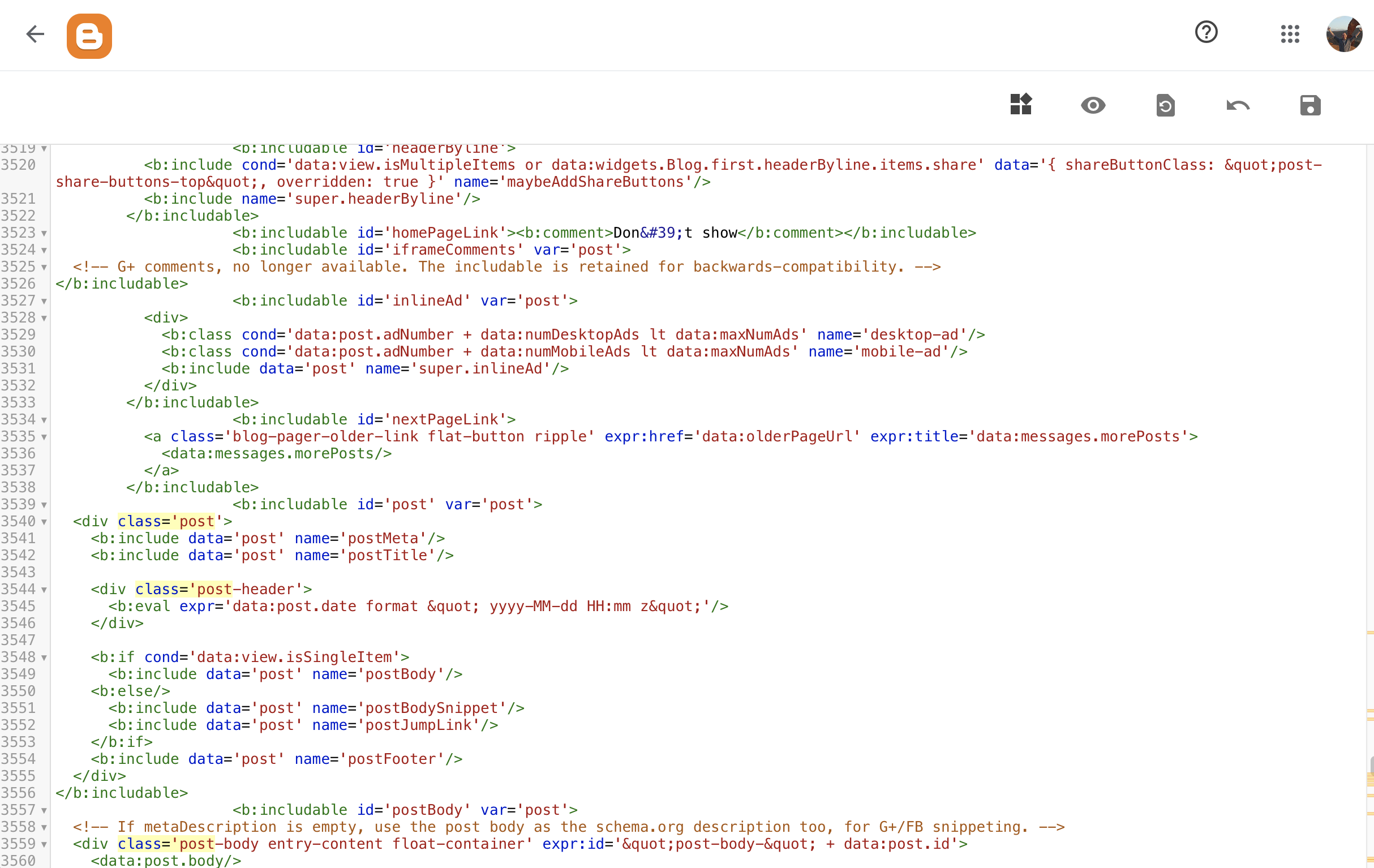This screenshot has width=1374, height=868.
Task: Collapse code fold at line 3527
Action: coord(44,302)
